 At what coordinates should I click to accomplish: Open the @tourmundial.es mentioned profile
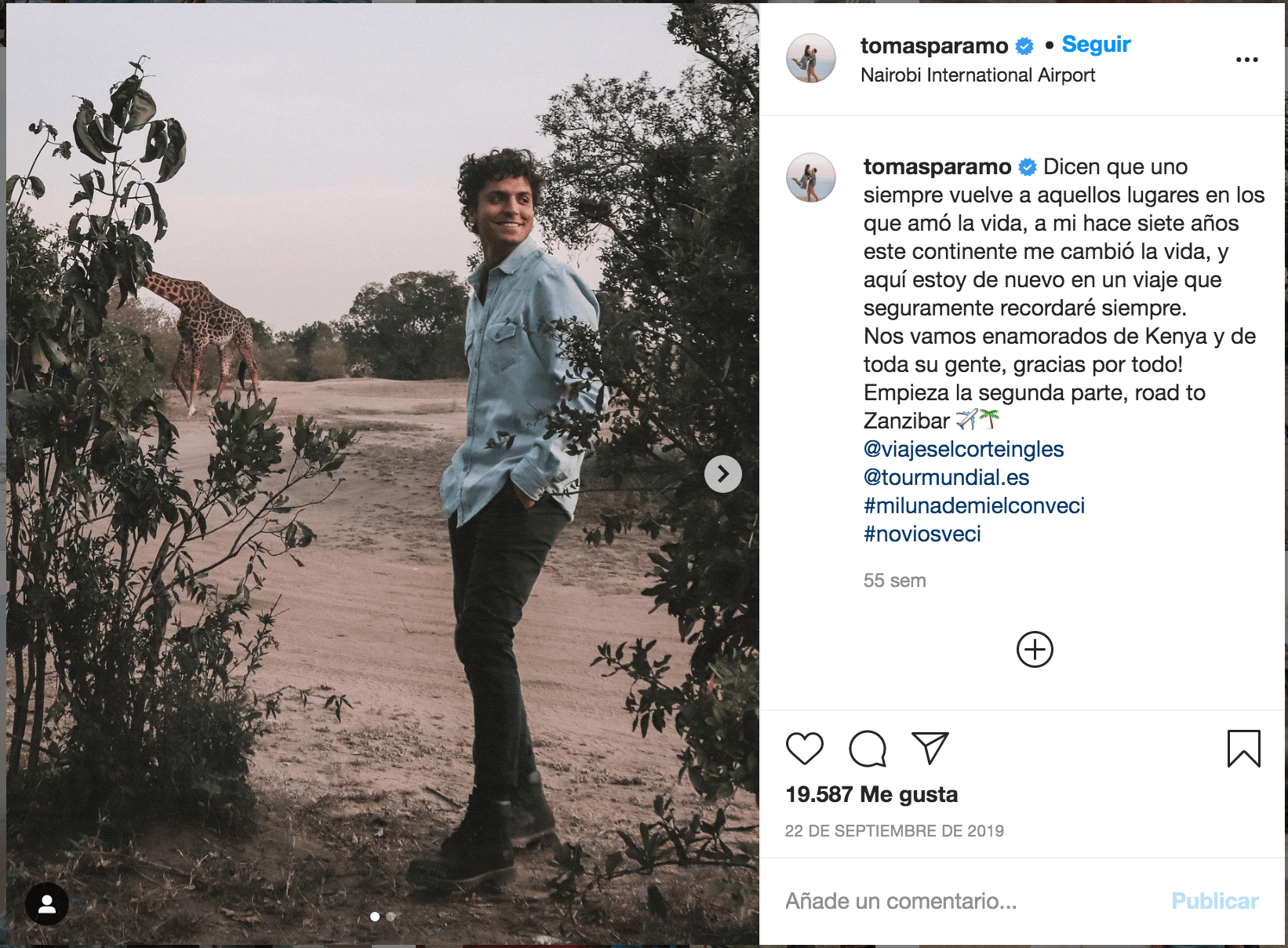coord(946,477)
